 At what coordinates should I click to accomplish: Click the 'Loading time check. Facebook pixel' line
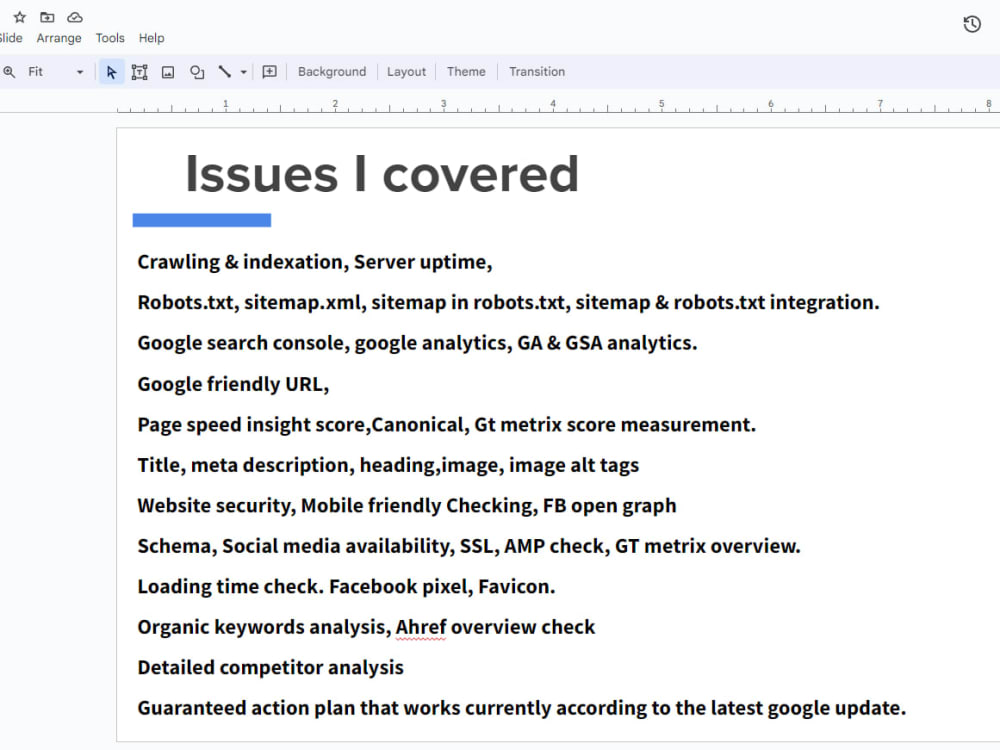tap(346, 587)
